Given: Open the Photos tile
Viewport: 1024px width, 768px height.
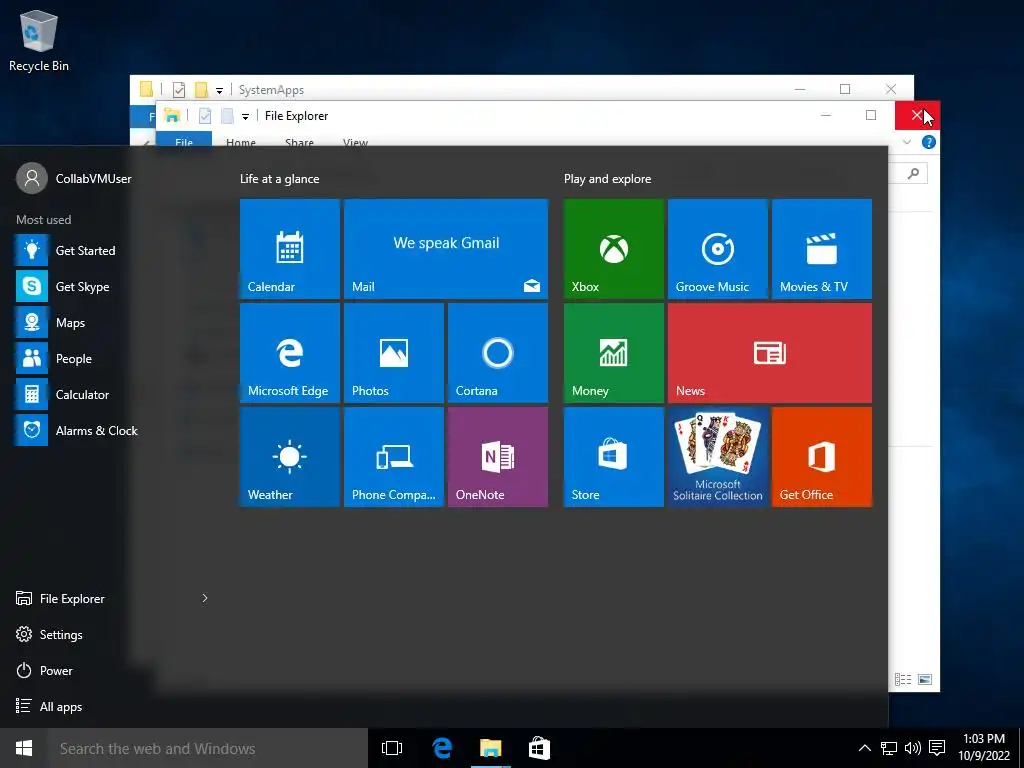Looking at the screenshot, I should click(394, 353).
